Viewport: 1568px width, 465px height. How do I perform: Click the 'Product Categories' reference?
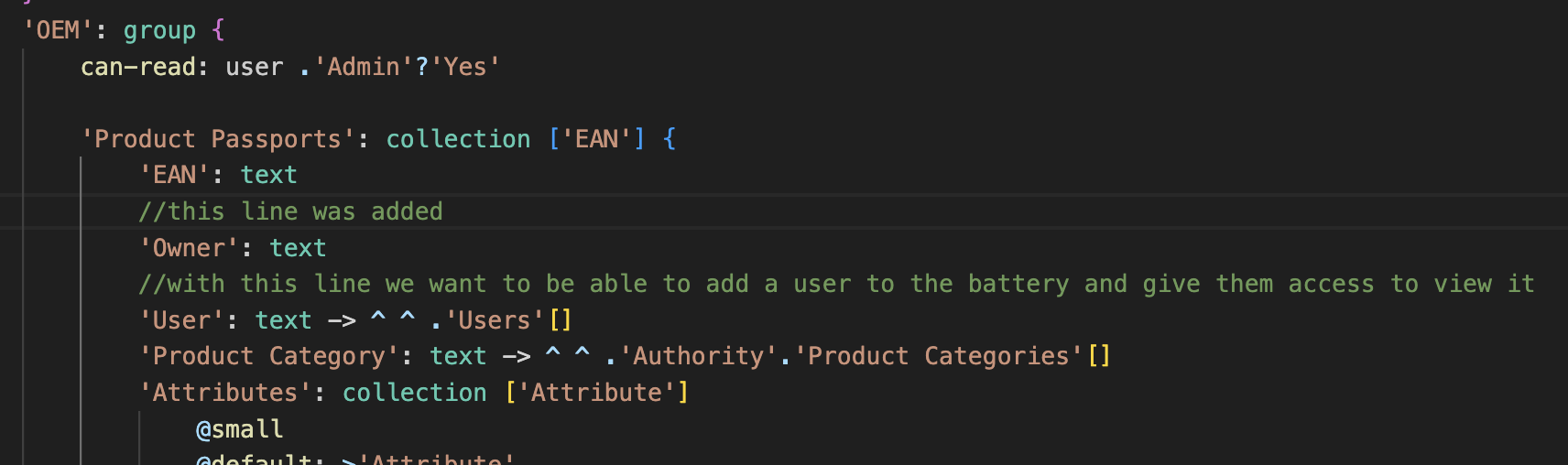[938, 356]
